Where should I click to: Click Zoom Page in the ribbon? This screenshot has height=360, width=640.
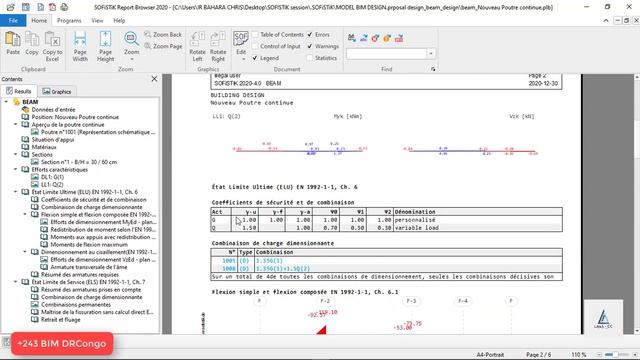(x=163, y=46)
